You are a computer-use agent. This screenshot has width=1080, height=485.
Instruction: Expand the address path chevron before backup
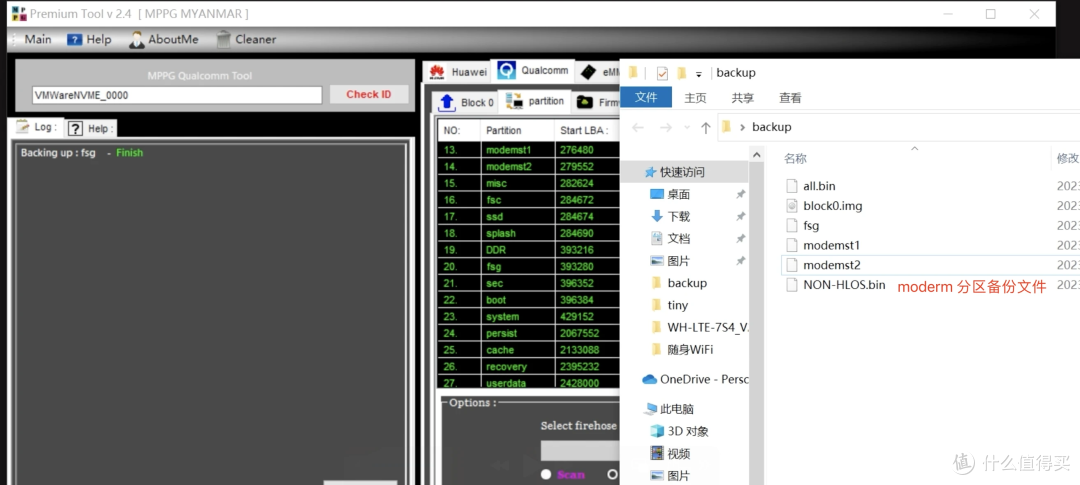[x=742, y=127]
